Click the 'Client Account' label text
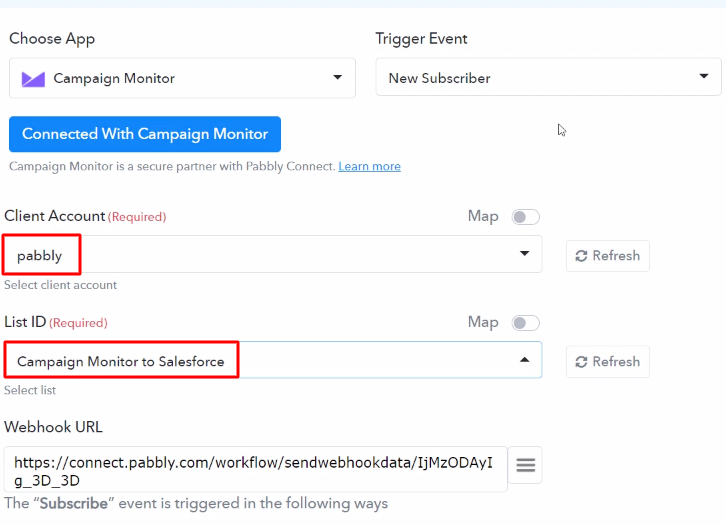Image resolution: width=726 pixels, height=525 pixels. [x=55, y=216]
